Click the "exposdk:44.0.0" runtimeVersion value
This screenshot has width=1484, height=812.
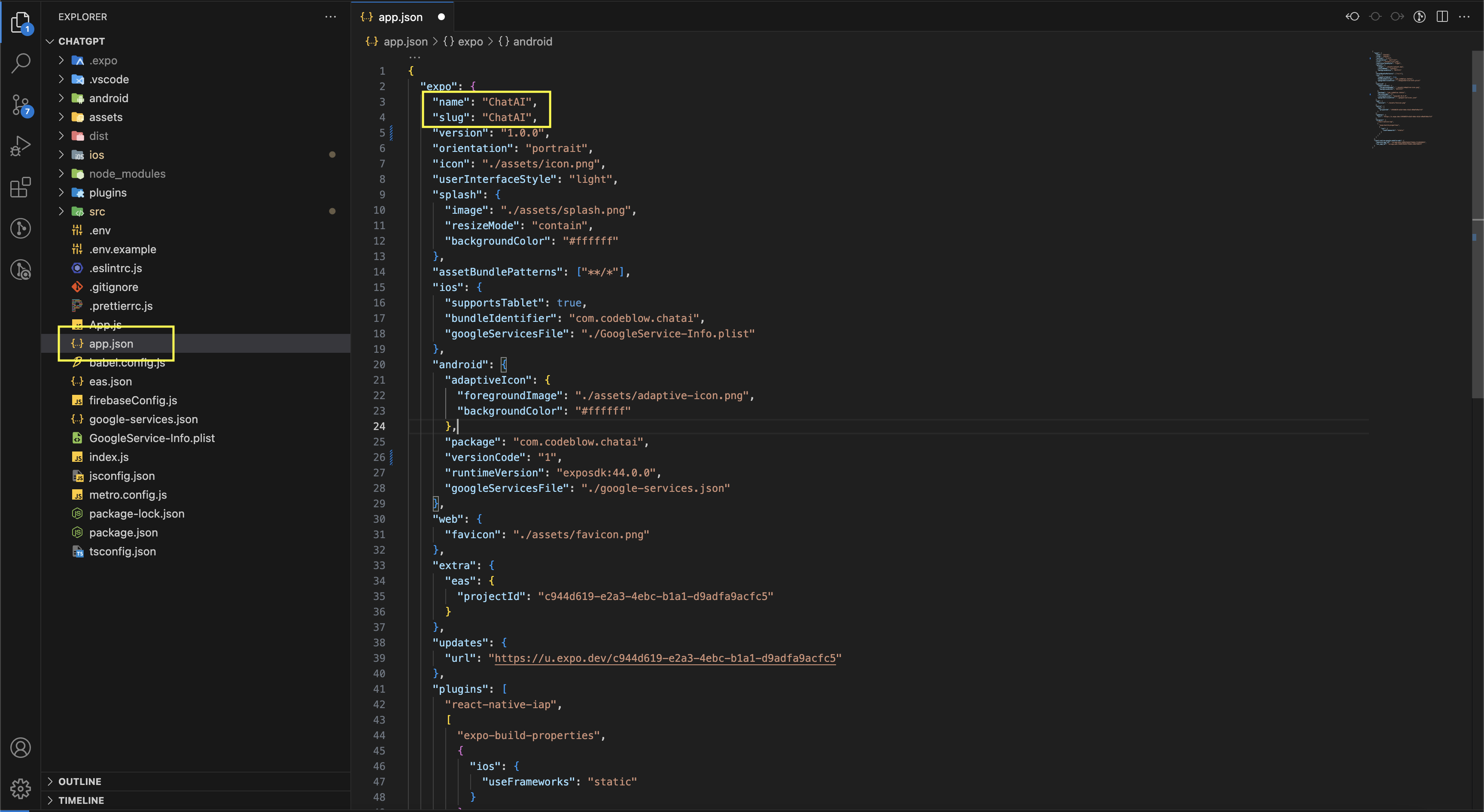coord(606,473)
